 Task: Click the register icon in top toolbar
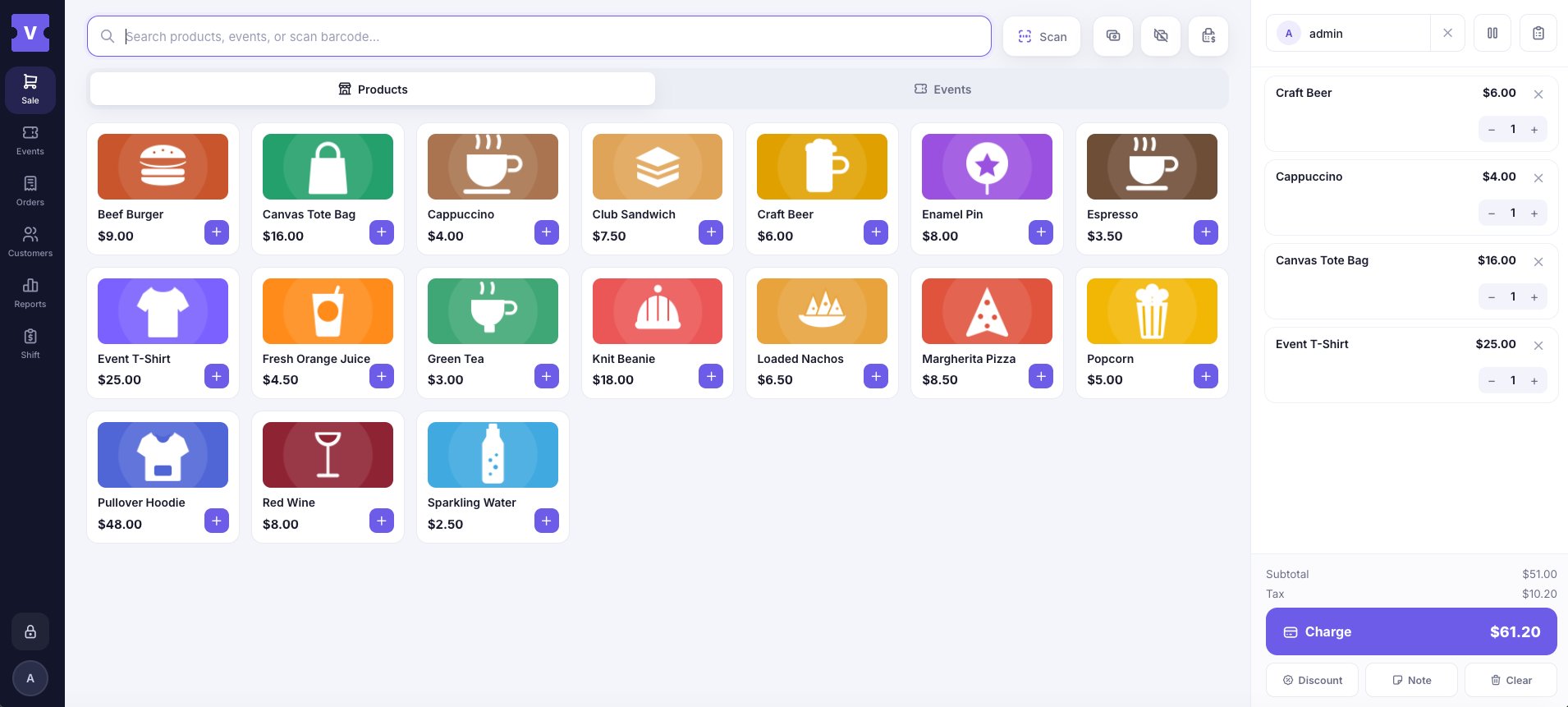[x=1208, y=36]
